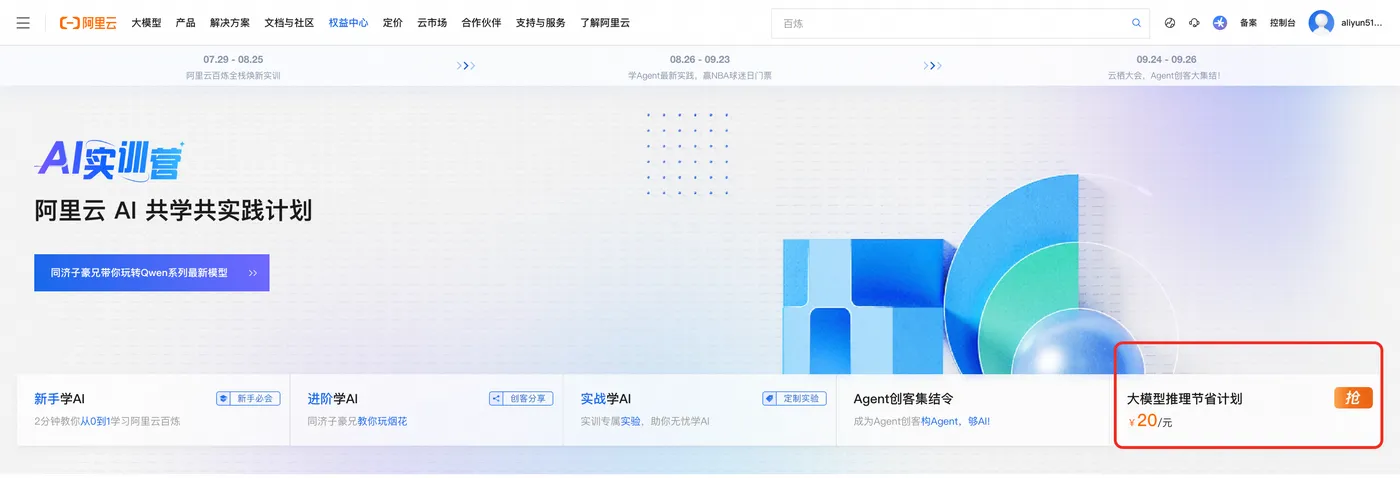Click the AI实训营 logo graphic
This screenshot has height=478, width=1400.
pyautogui.click(x=109, y=160)
